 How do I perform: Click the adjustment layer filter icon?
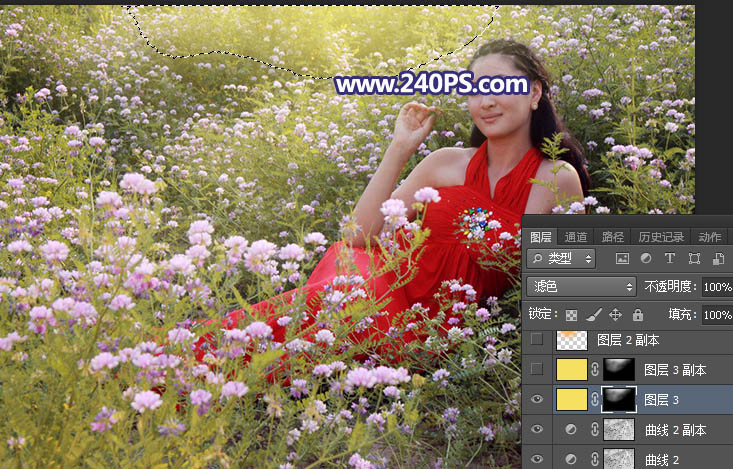point(646,258)
